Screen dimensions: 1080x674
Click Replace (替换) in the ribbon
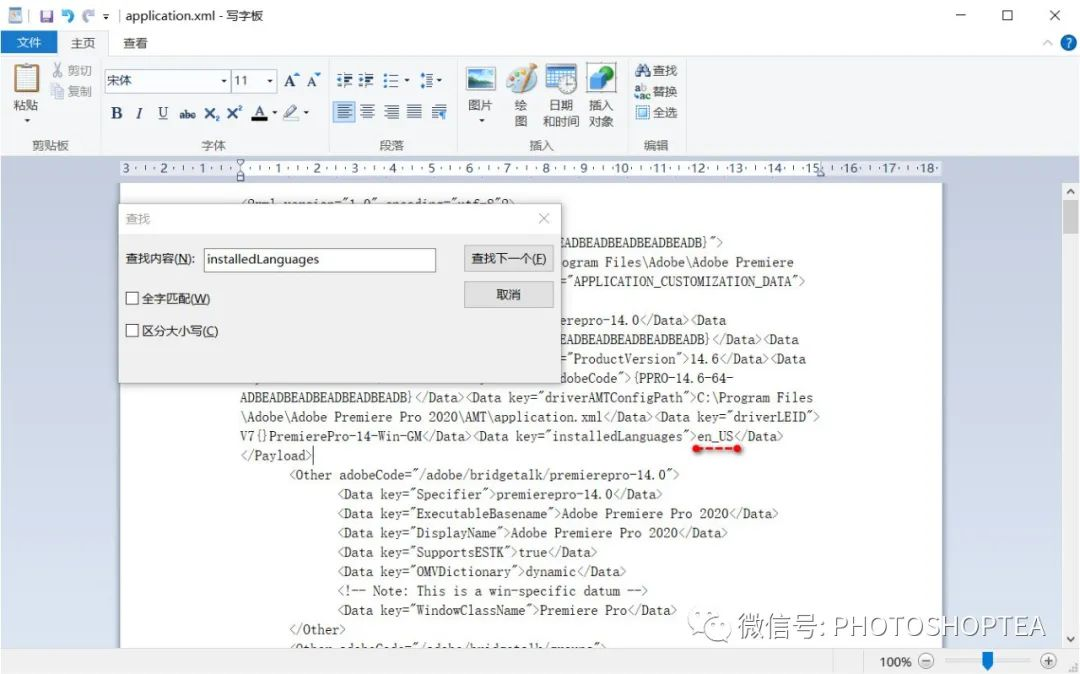656,91
